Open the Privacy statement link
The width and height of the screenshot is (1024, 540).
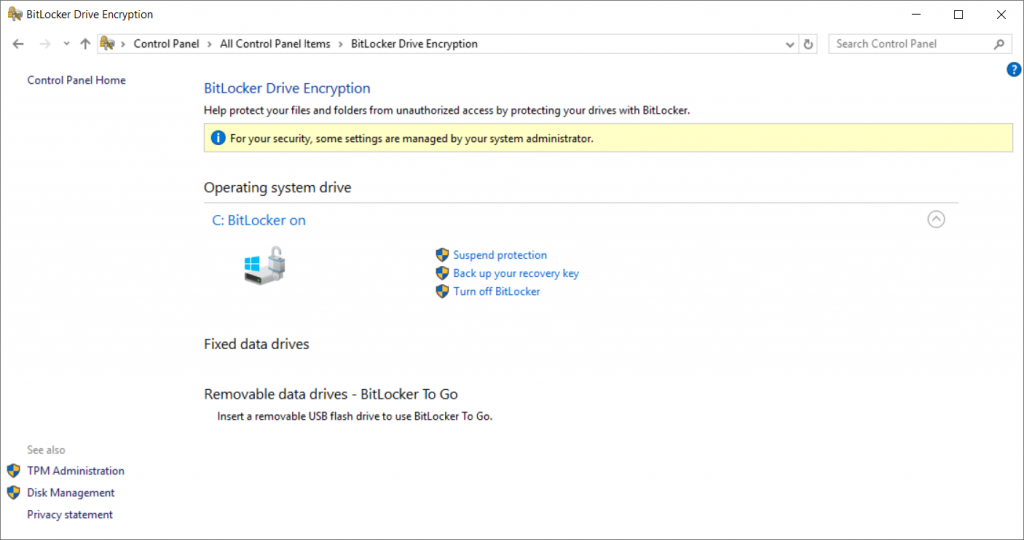pyautogui.click(x=70, y=515)
